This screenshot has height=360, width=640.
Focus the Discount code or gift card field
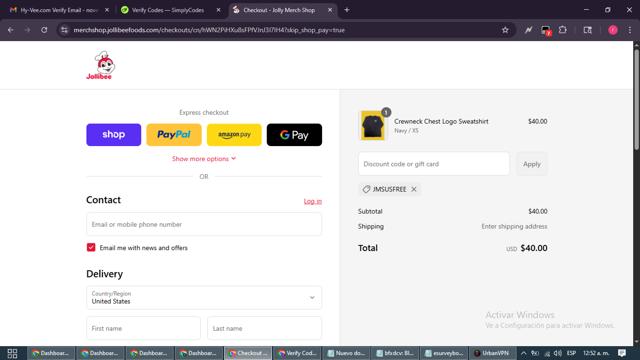pos(433,164)
